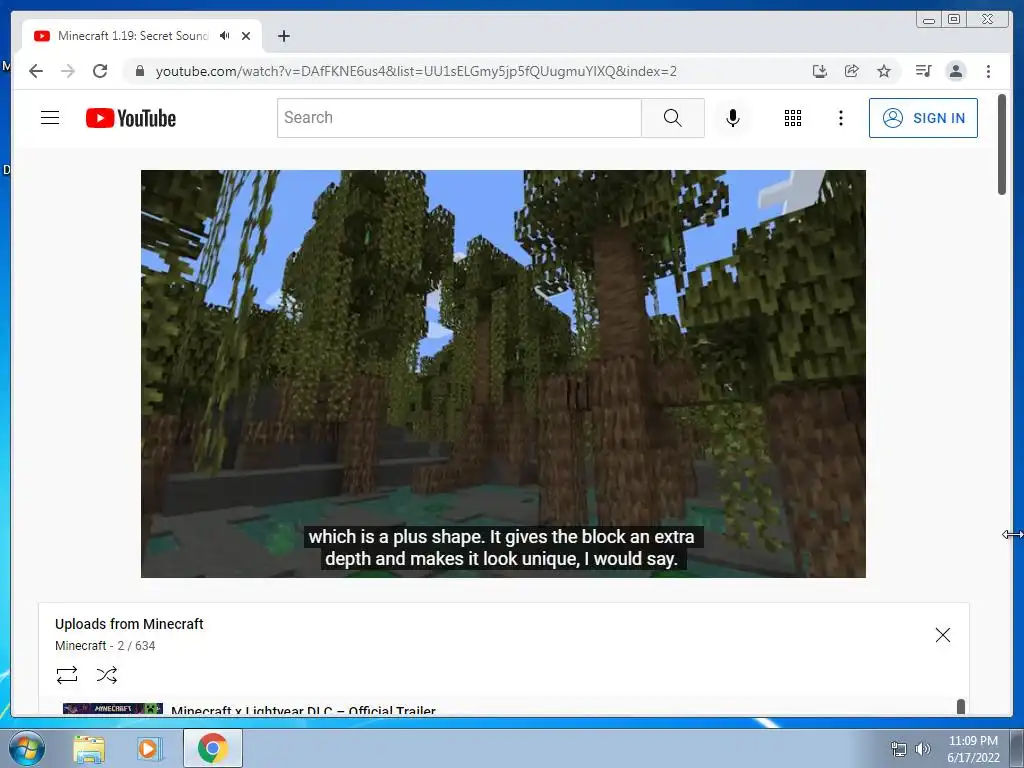Mute the tab via its speaker icon
Screen dimensions: 1024x768
225,36
